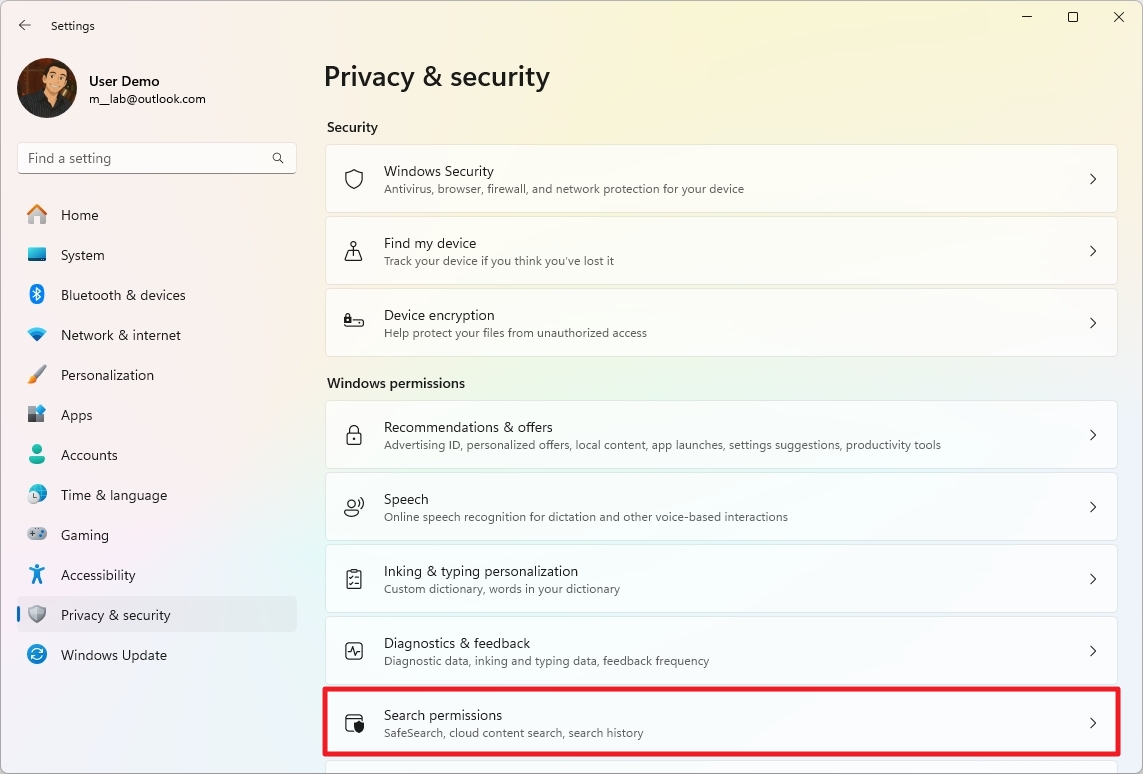The image size is (1143, 774).
Task: Open Search permissions using its right chevron
Action: 1092,722
